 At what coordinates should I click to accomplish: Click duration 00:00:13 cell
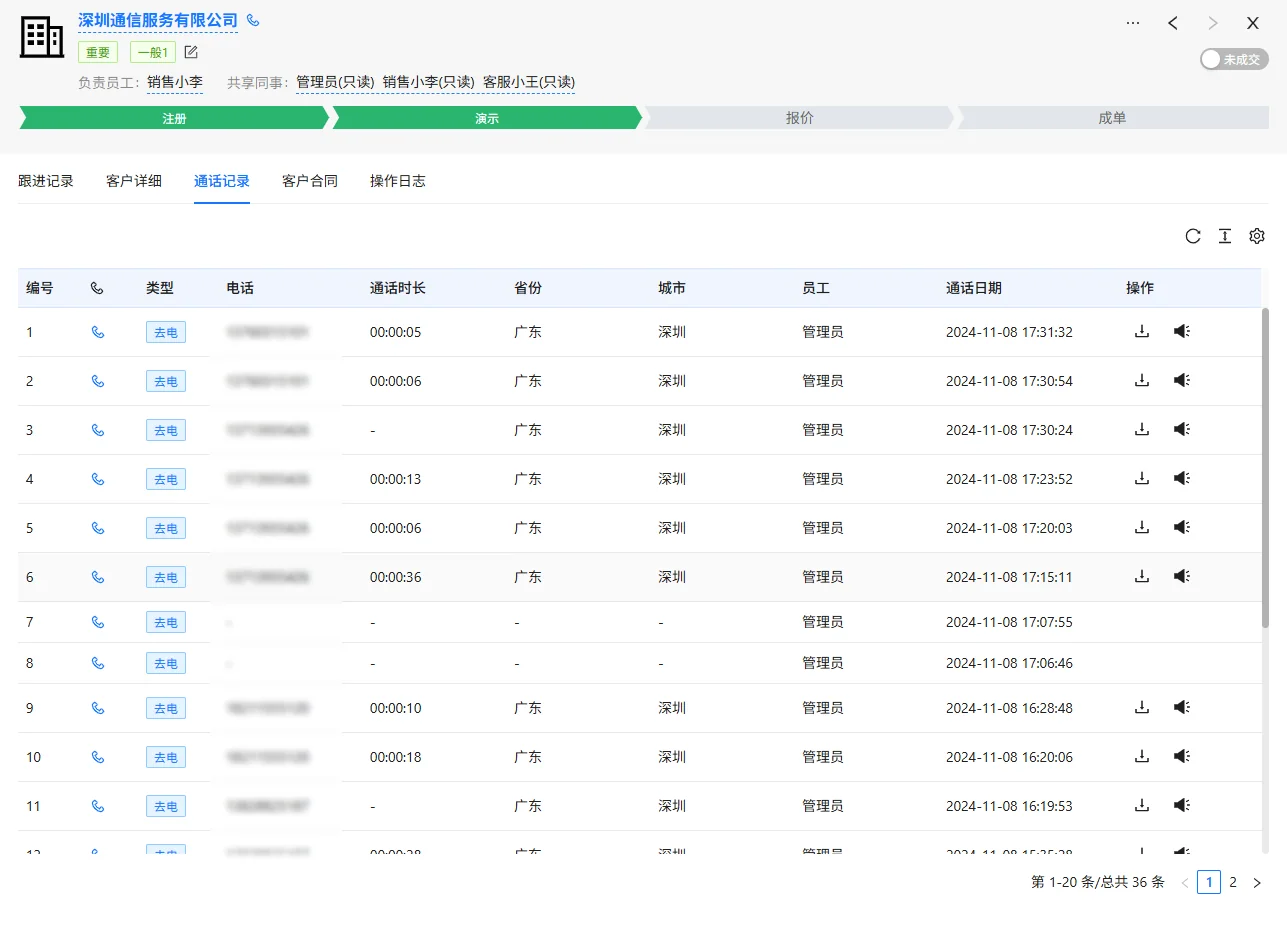click(x=396, y=479)
